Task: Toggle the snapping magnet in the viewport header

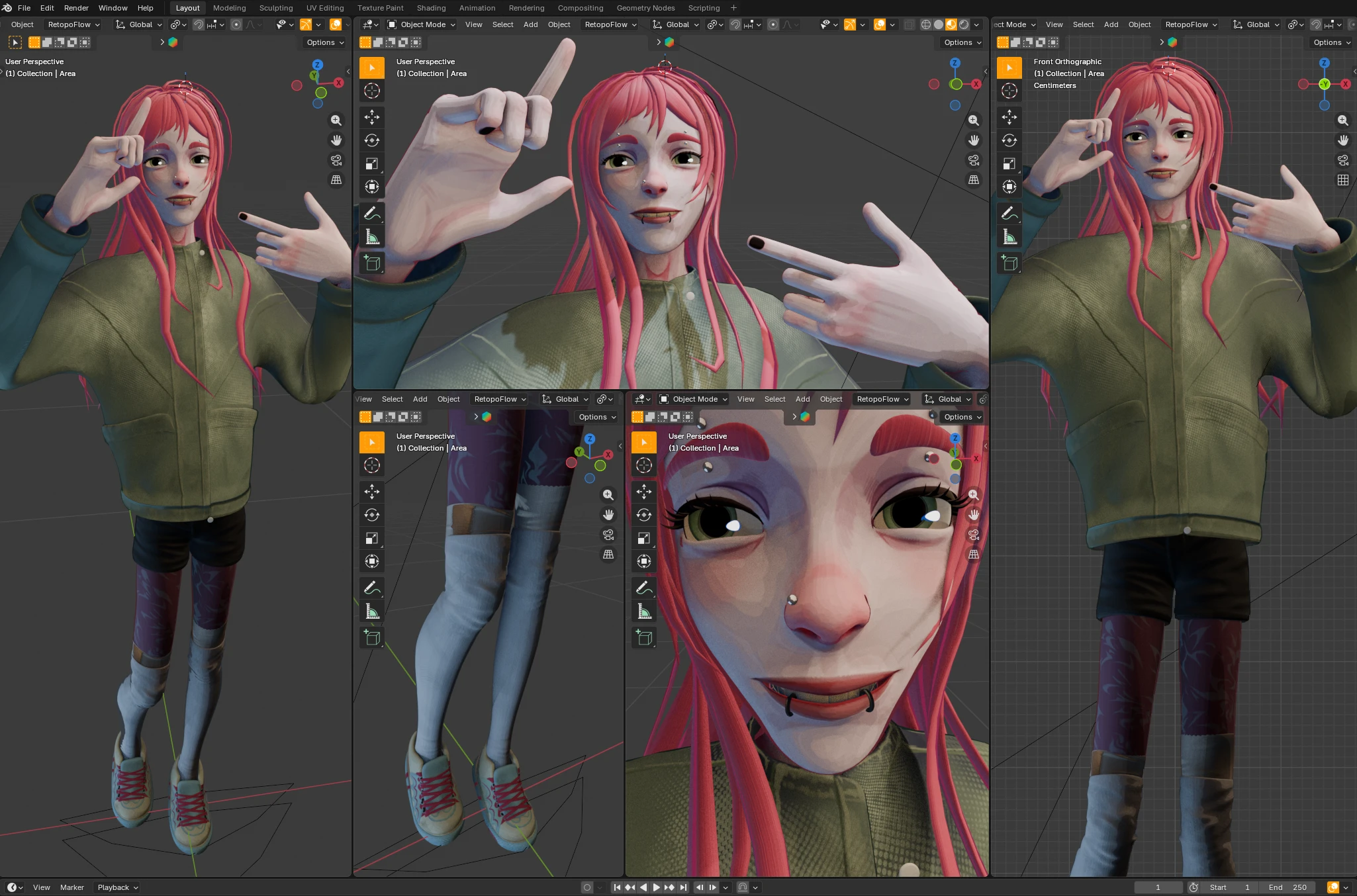Action: (735, 24)
